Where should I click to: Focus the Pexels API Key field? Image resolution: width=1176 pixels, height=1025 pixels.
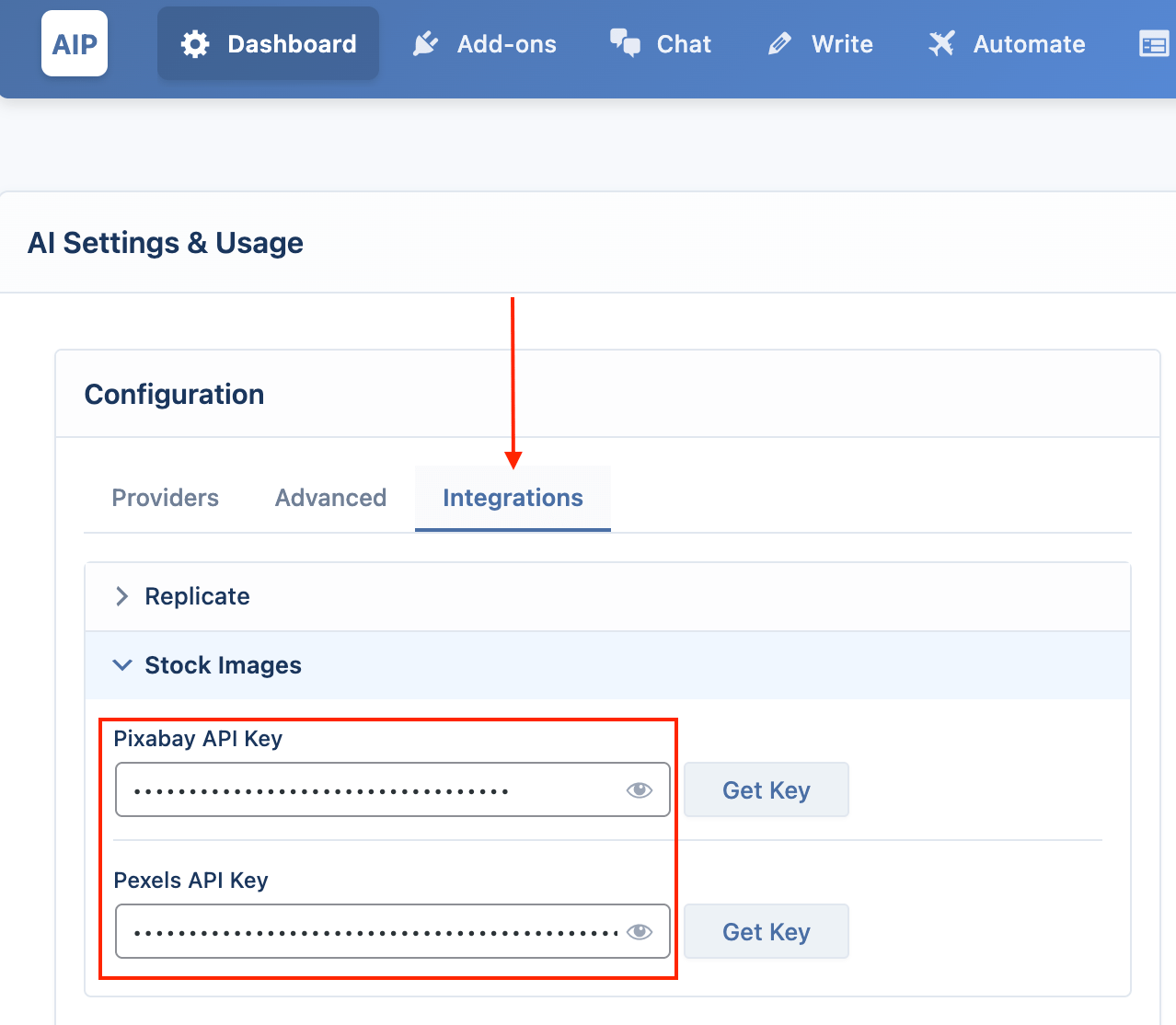tap(393, 931)
